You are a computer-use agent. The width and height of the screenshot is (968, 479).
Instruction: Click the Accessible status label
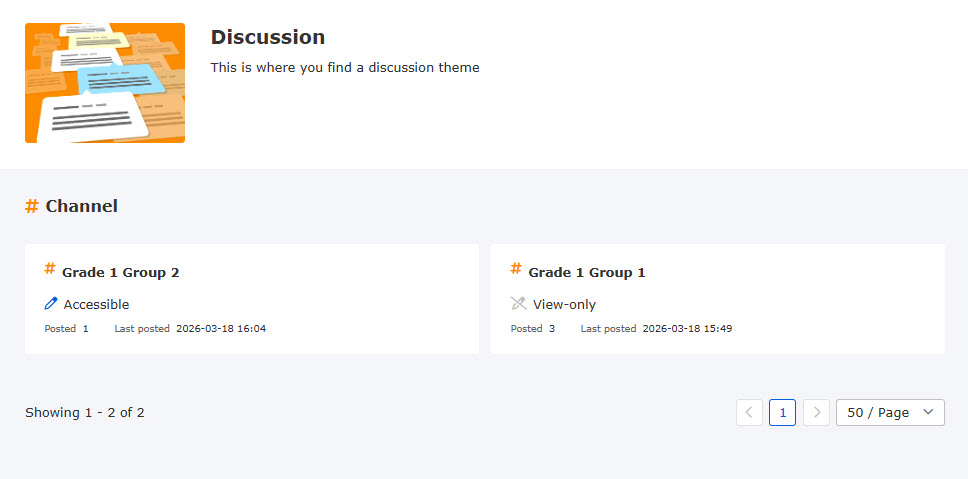point(96,305)
